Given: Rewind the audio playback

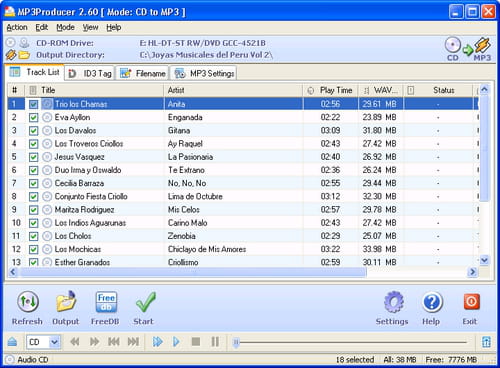Looking at the screenshot, I should click(x=75, y=342).
